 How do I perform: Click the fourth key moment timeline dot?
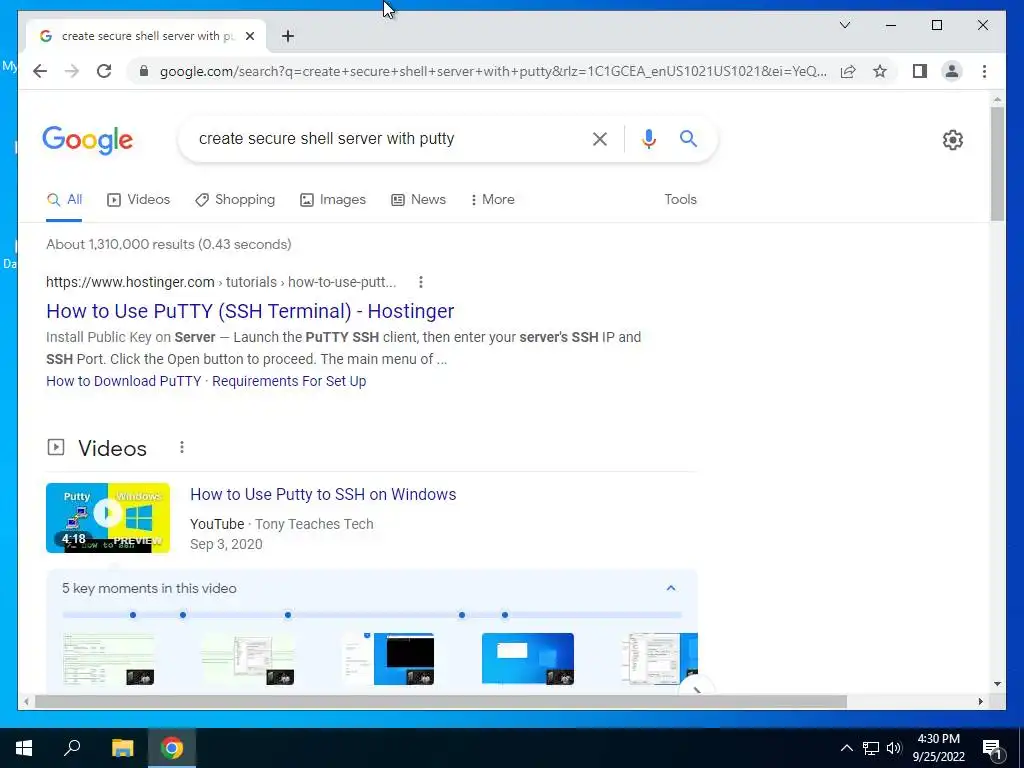[x=462, y=615]
